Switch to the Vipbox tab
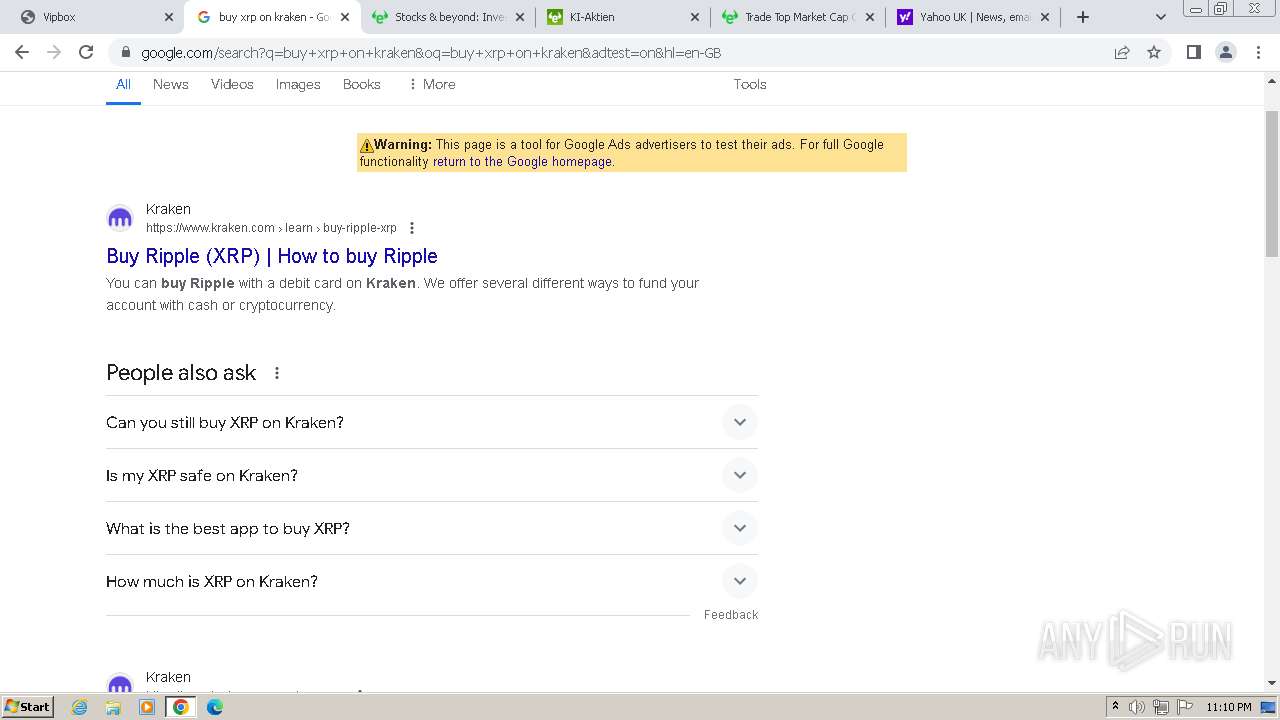 (x=96, y=17)
